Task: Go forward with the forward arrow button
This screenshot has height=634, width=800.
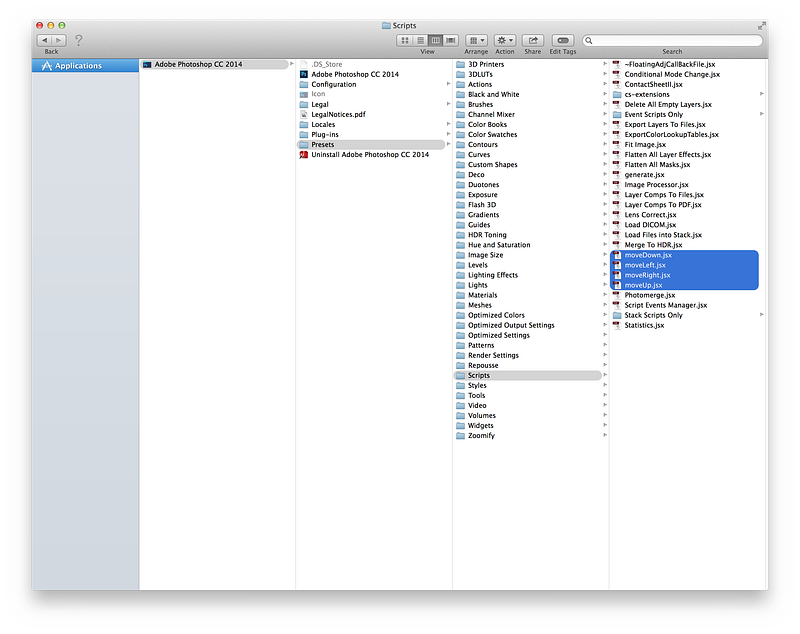Action: point(59,40)
